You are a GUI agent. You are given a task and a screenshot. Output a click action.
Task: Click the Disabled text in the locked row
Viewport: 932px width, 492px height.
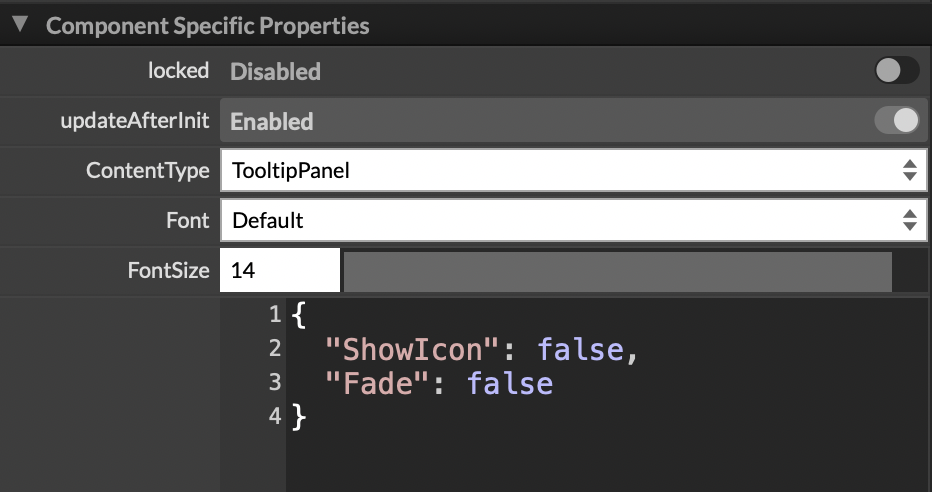(275, 72)
